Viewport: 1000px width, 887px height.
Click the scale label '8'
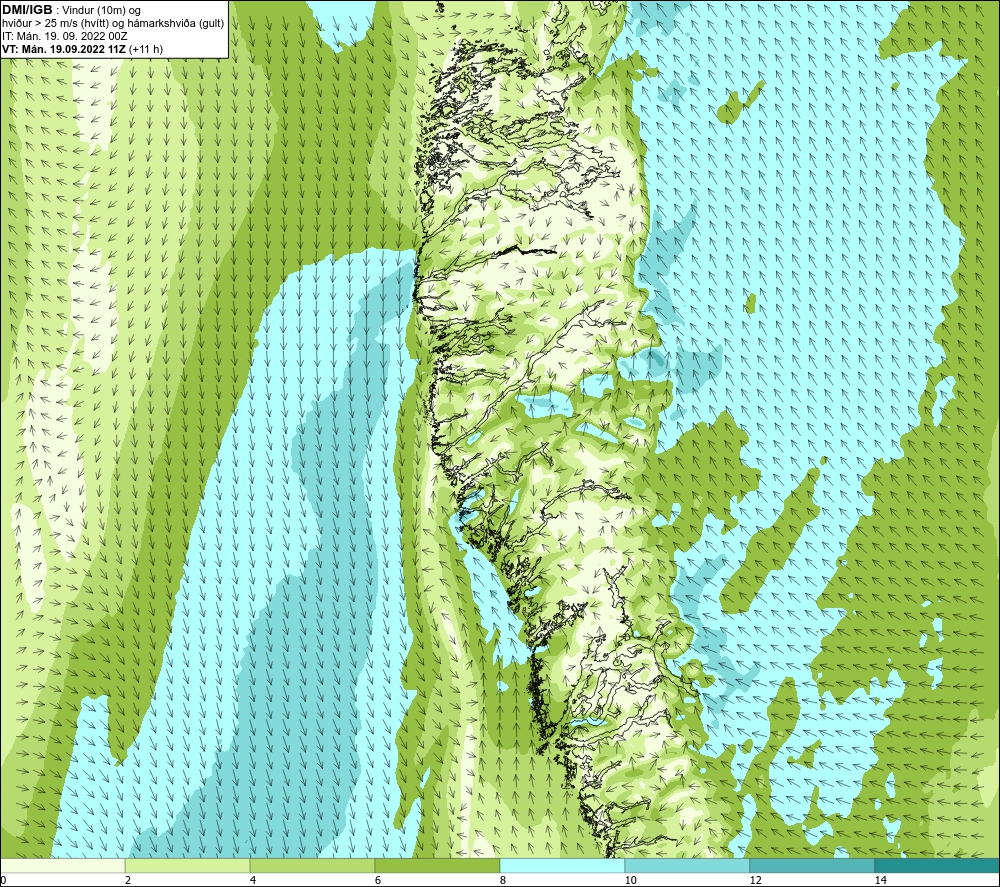pyautogui.click(x=503, y=880)
